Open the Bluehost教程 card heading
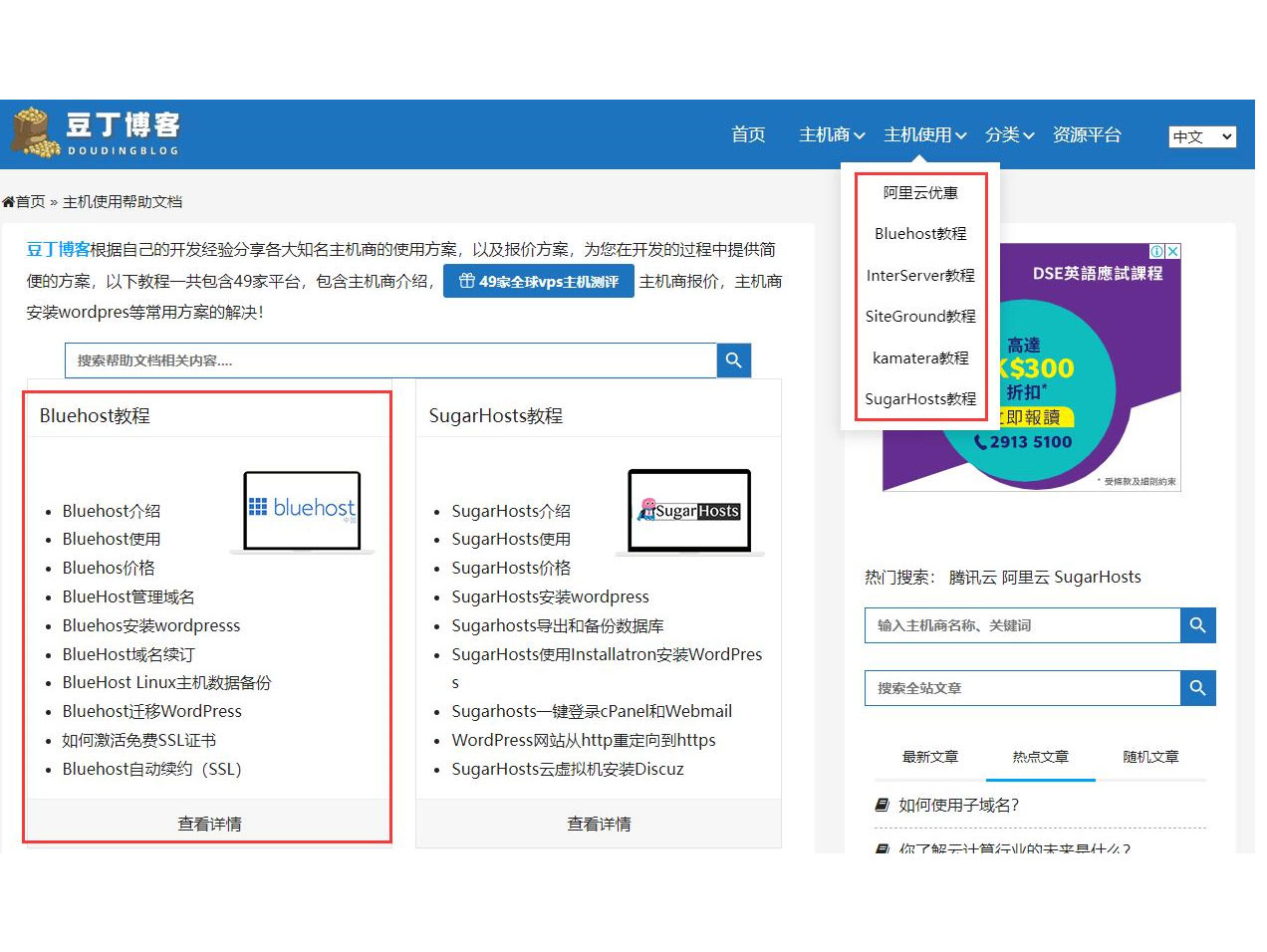 pos(95,415)
